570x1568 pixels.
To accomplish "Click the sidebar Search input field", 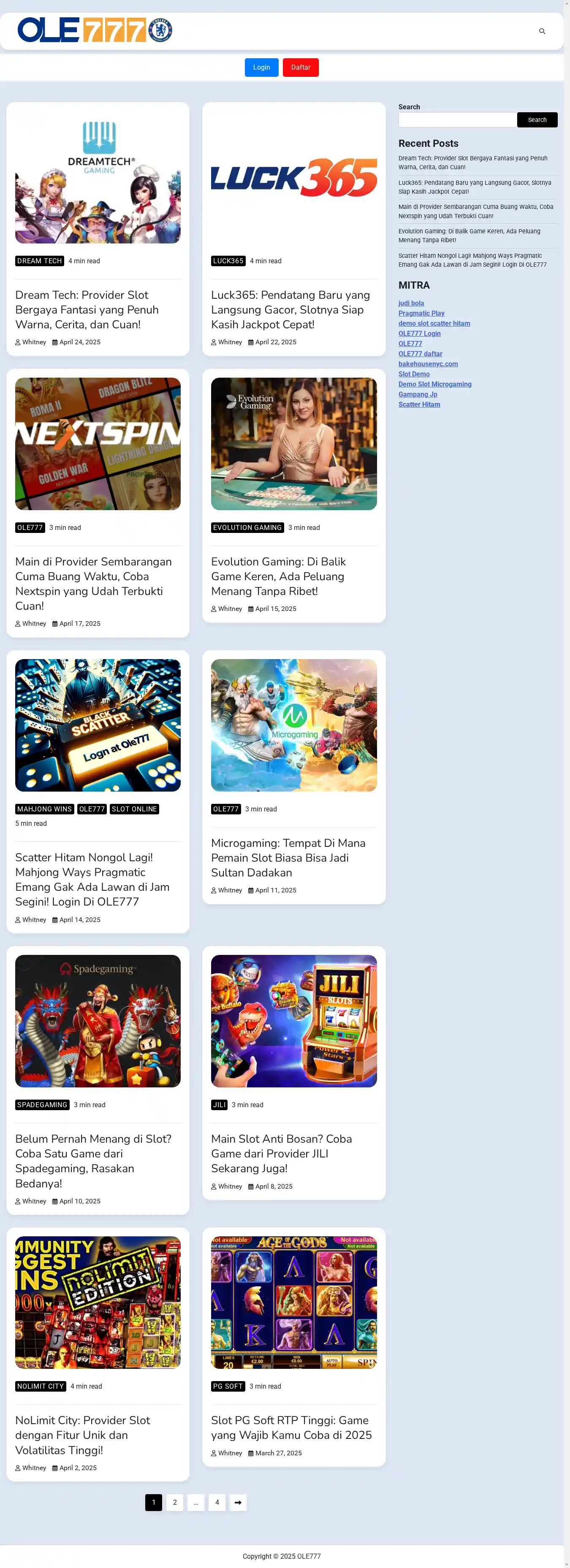I will (x=457, y=120).
